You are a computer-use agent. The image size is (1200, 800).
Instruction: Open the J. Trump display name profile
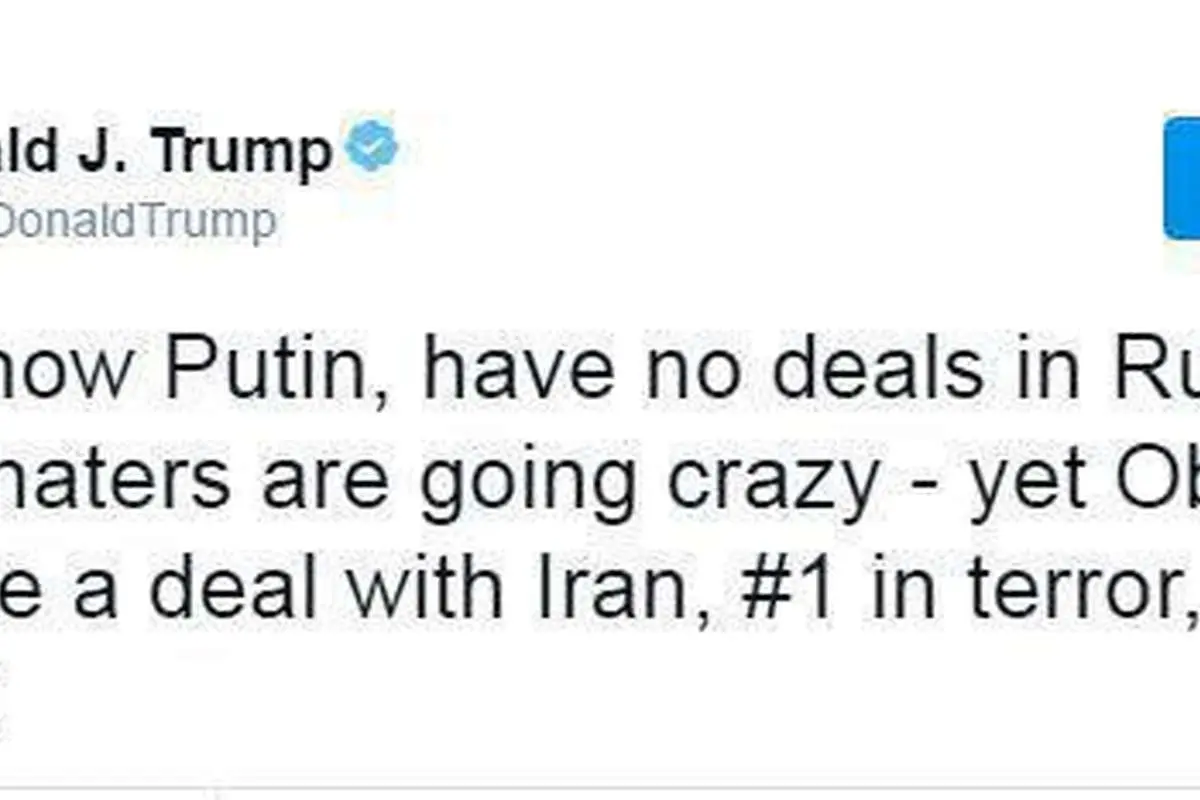point(165,150)
